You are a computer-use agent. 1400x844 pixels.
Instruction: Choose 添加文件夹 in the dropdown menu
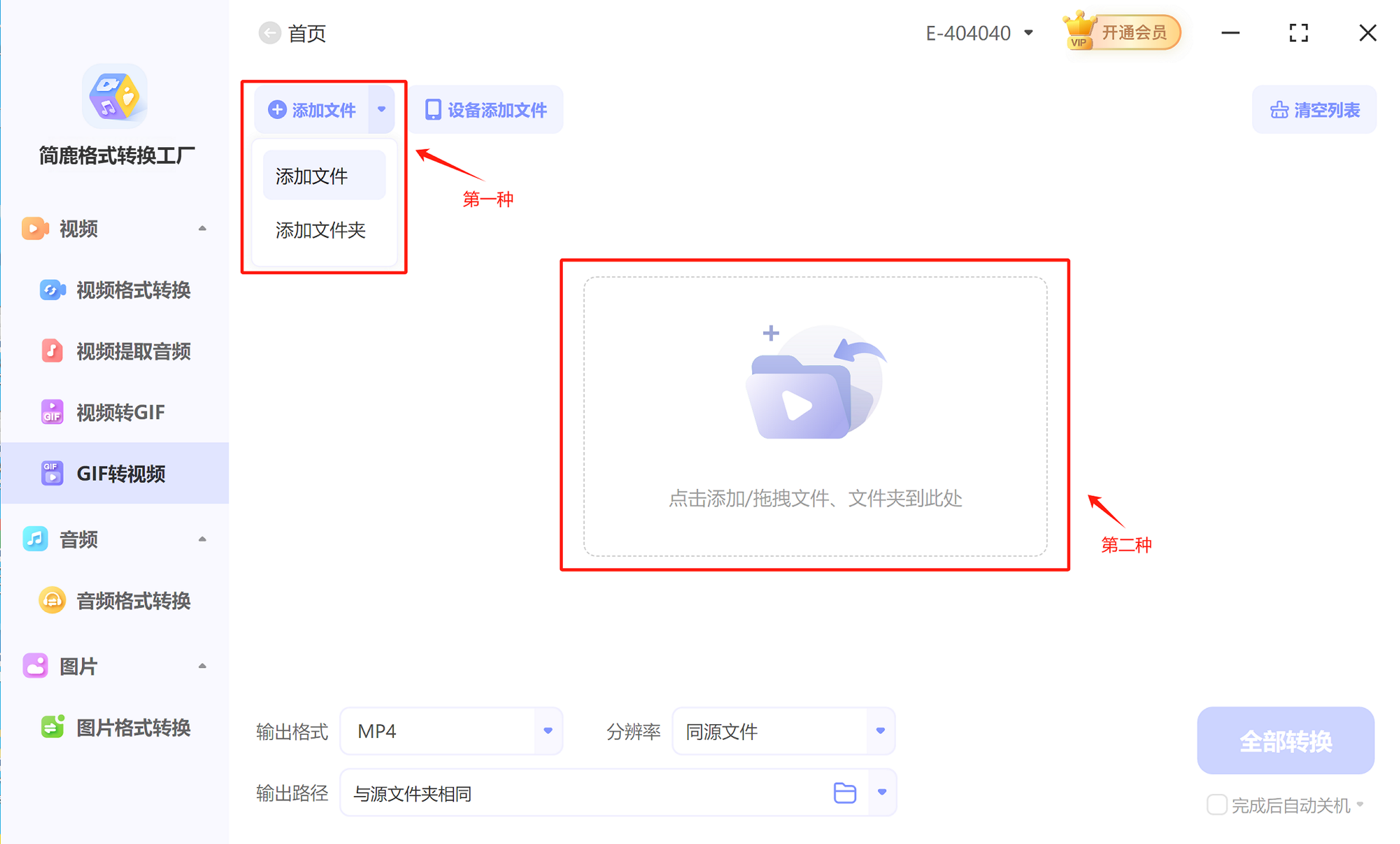pos(321,231)
